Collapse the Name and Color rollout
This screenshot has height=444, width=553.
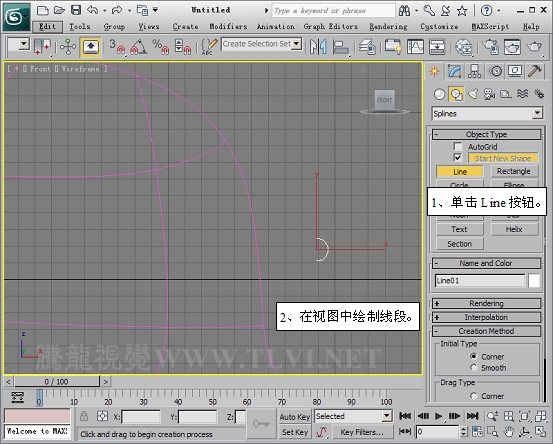point(486,263)
